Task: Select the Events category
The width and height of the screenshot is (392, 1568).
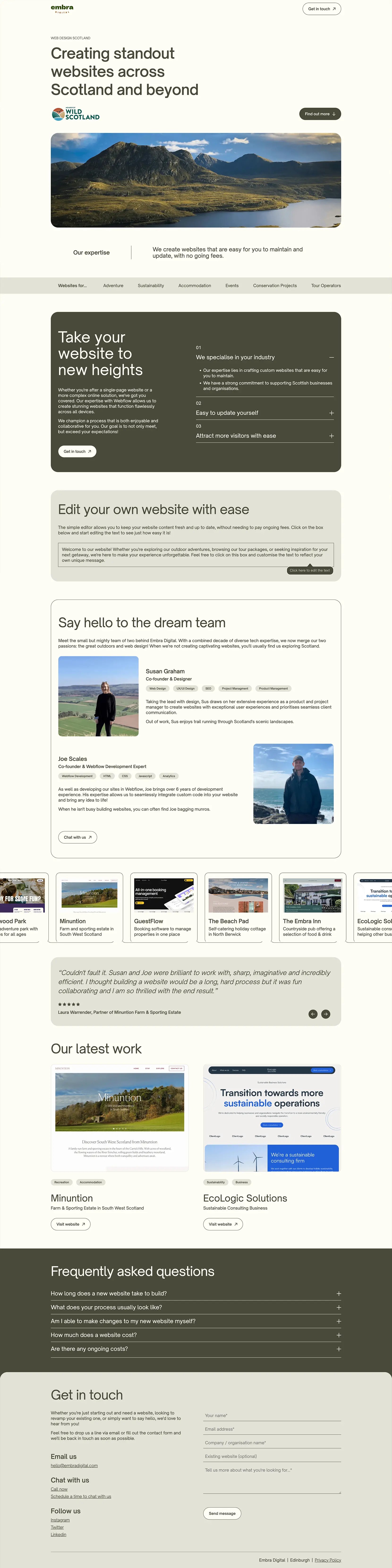Action: coord(232,285)
